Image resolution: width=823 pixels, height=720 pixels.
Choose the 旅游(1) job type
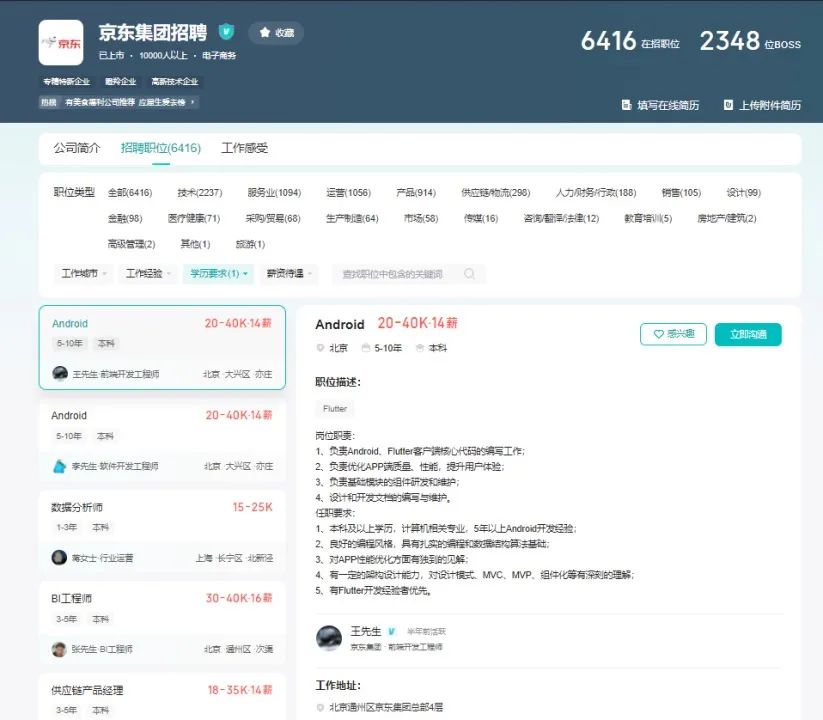pyautogui.click(x=250, y=244)
